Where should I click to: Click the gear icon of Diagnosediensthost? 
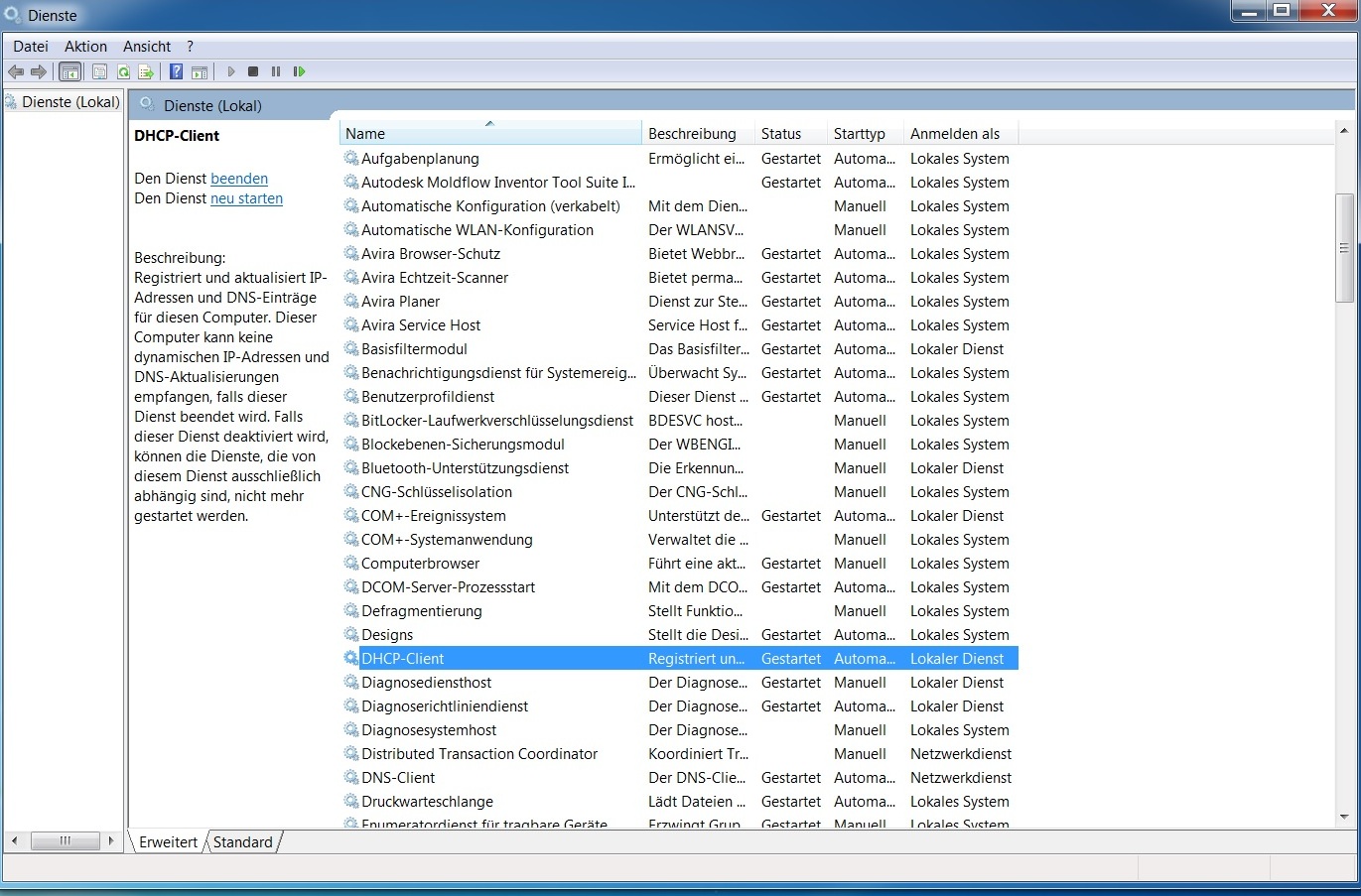(351, 683)
